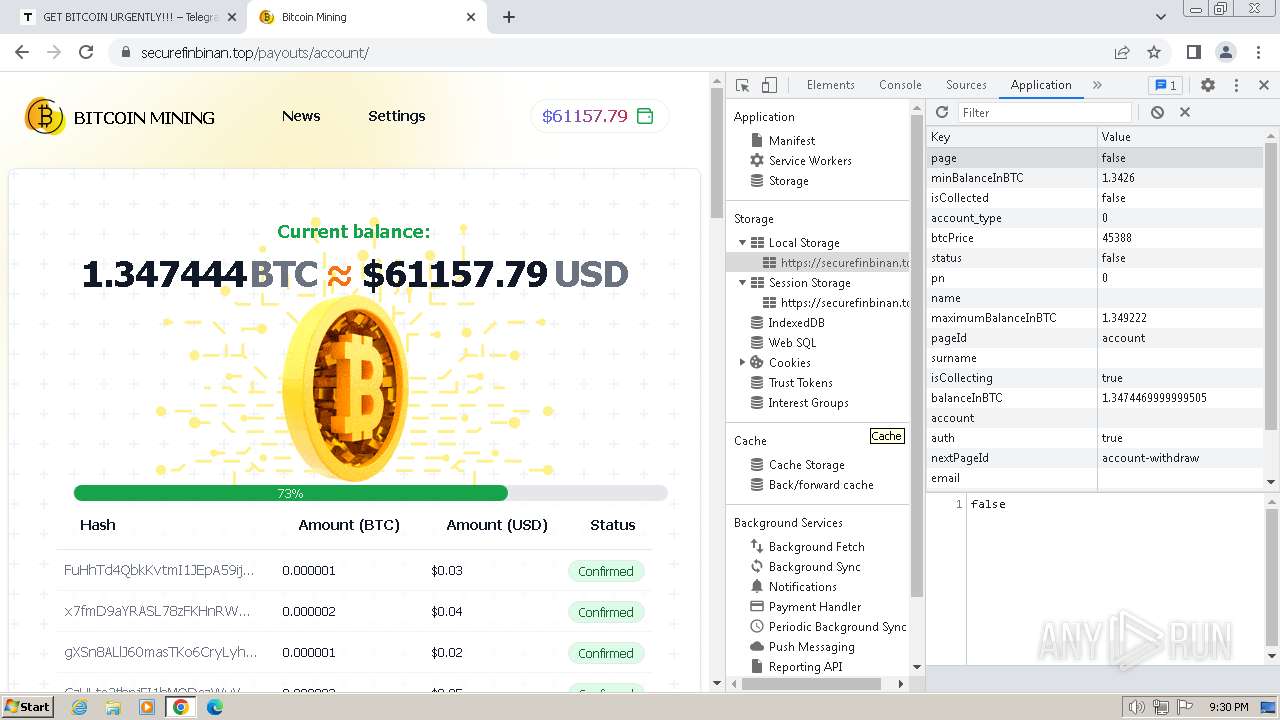Viewport: 1280px width, 720px height.
Task: Go back in browser history
Action: coord(22,52)
